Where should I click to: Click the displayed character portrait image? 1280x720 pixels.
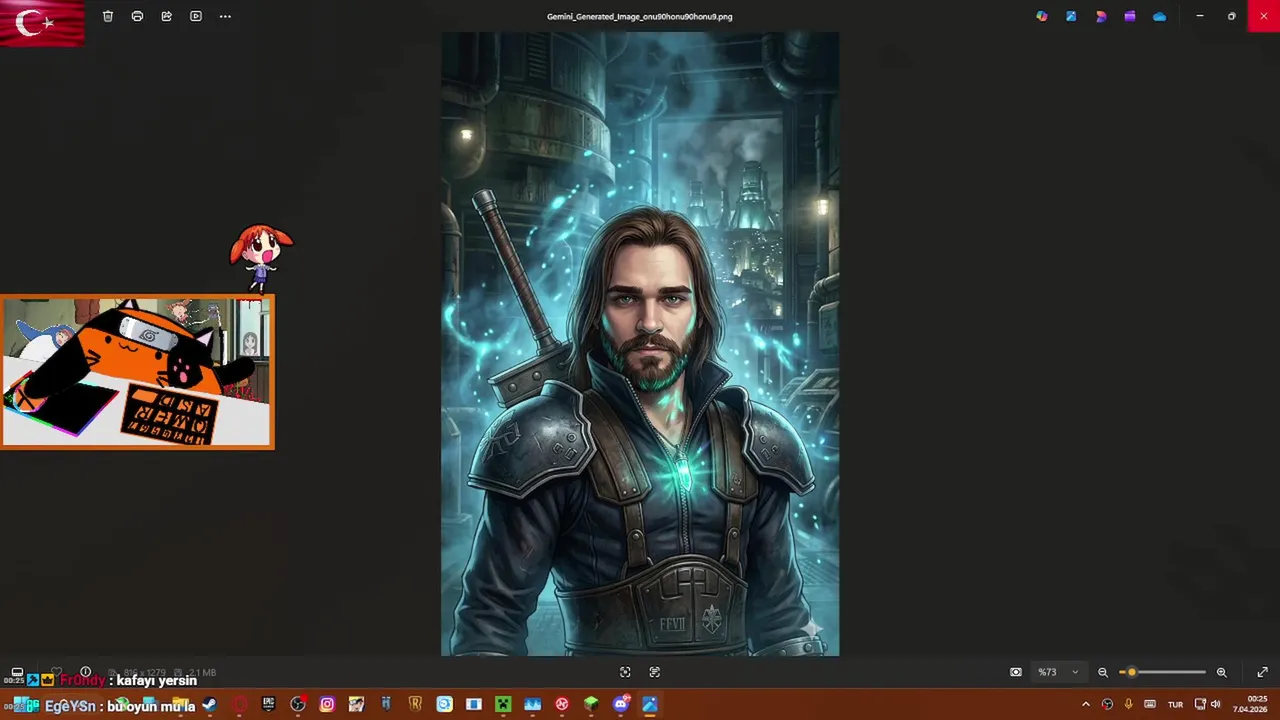[x=640, y=344]
